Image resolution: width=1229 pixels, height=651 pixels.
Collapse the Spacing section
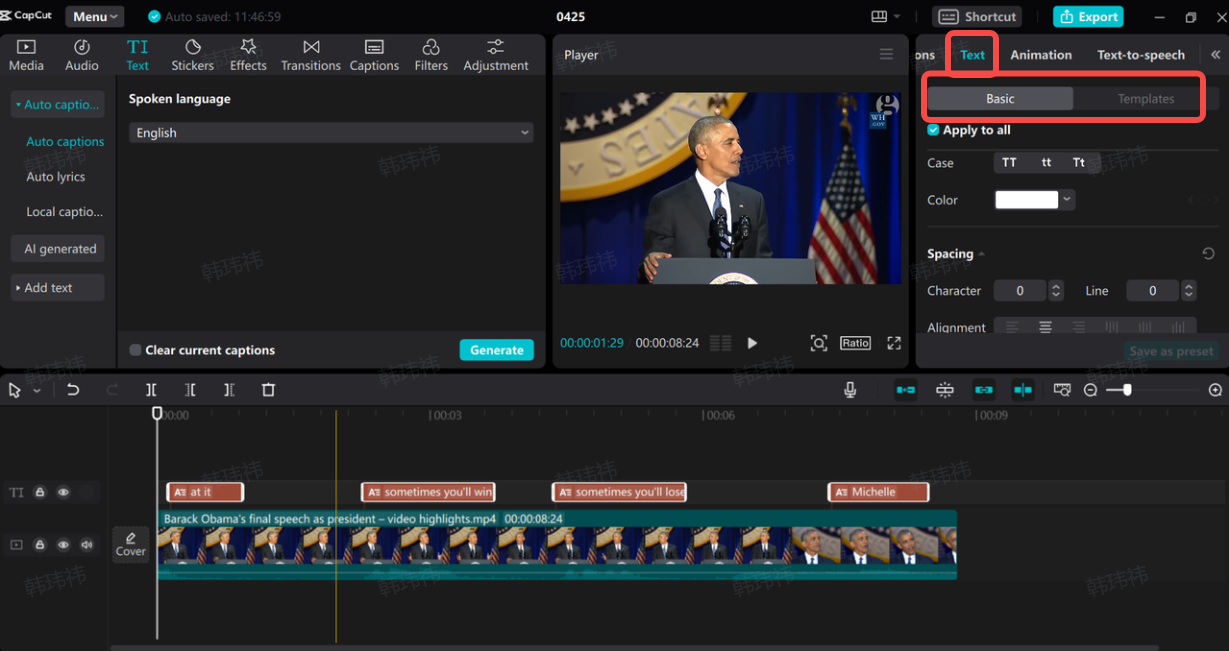[x=981, y=254]
